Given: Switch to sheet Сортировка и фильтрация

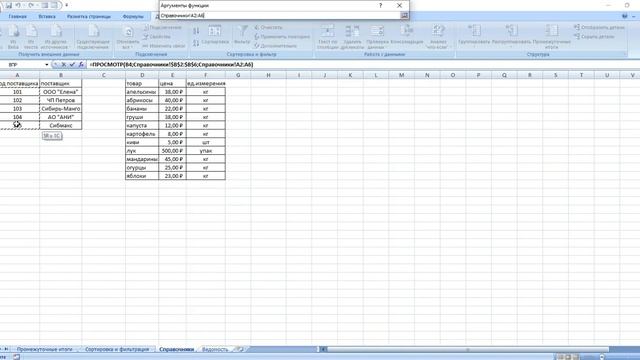Looking at the screenshot, I should [x=117, y=349].
